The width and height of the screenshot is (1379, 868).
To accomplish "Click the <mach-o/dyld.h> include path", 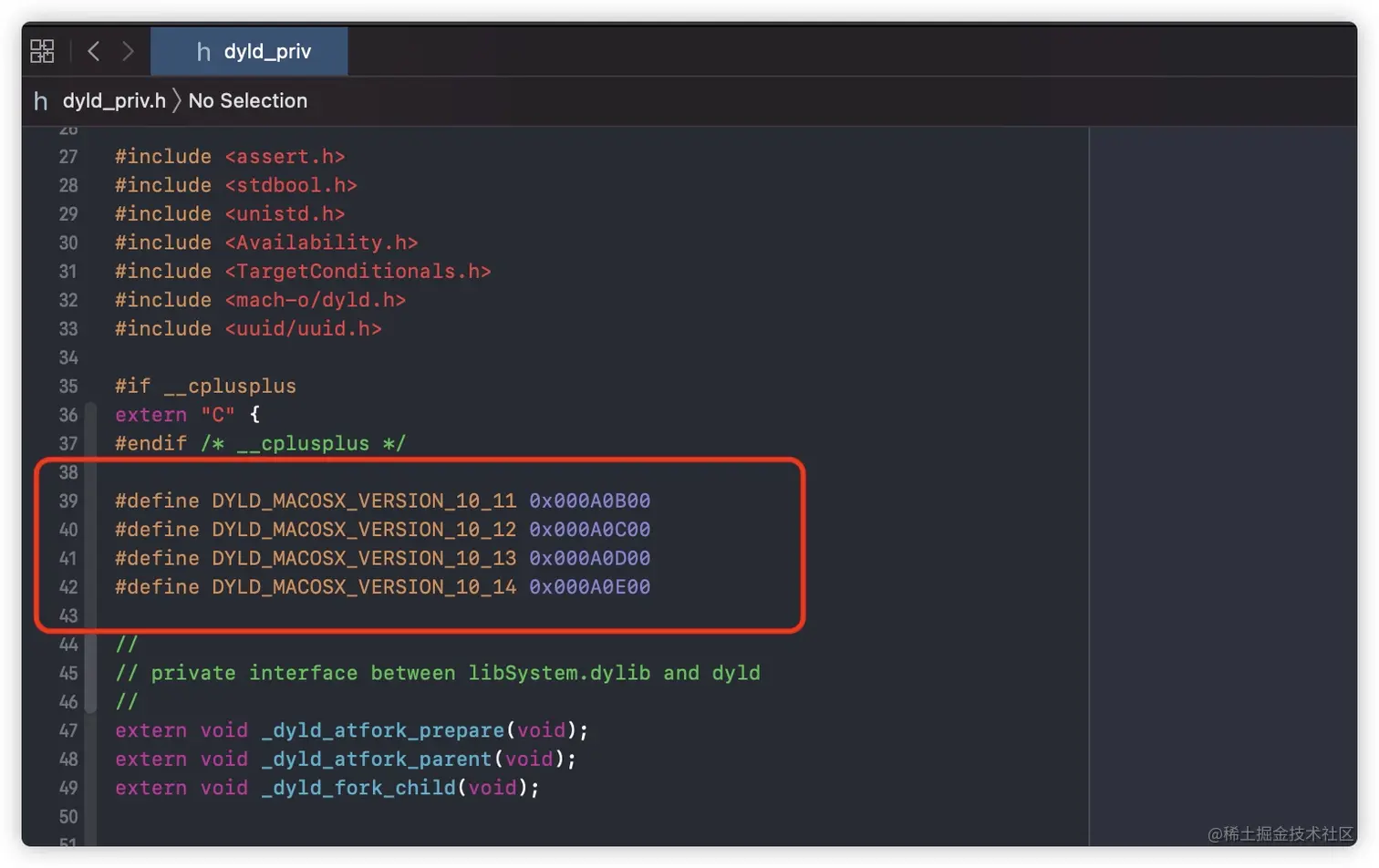I will [315, 300].
